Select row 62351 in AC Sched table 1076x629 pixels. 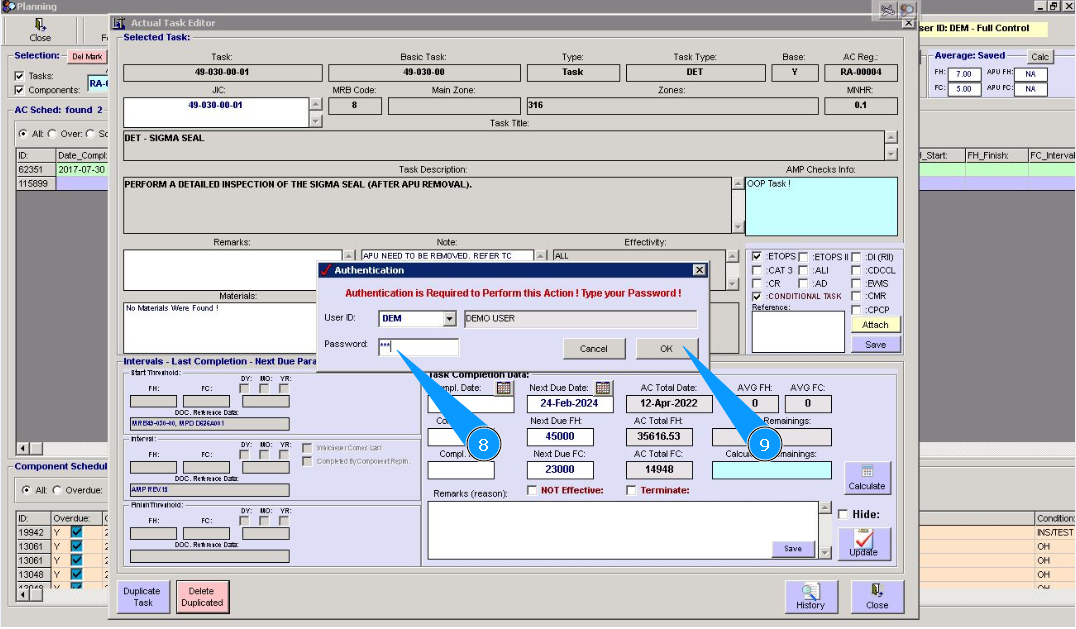coord(62,169)
